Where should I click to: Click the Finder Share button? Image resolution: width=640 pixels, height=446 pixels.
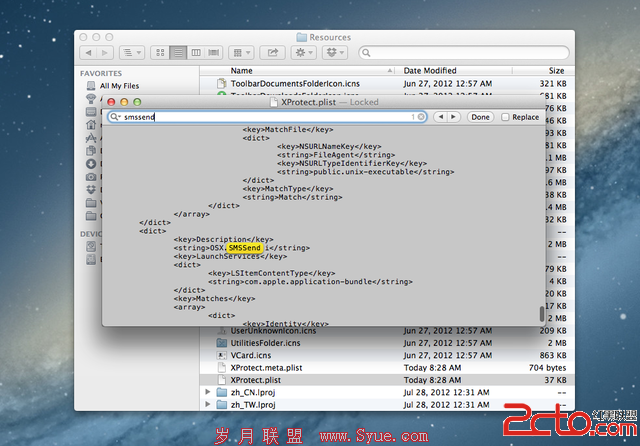pyautogui.click(x=272, y=53)
